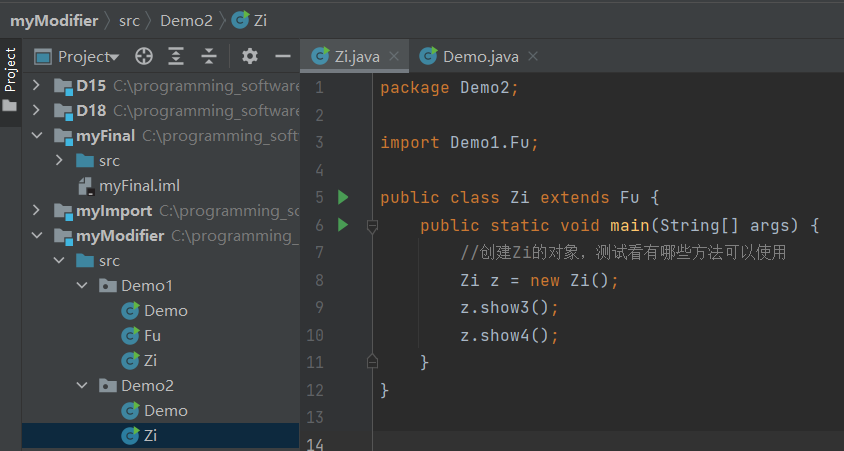This screenshot has height=451, width=844.
Task: Close the Zi.java tab
Action: click(x=394, y=56)
